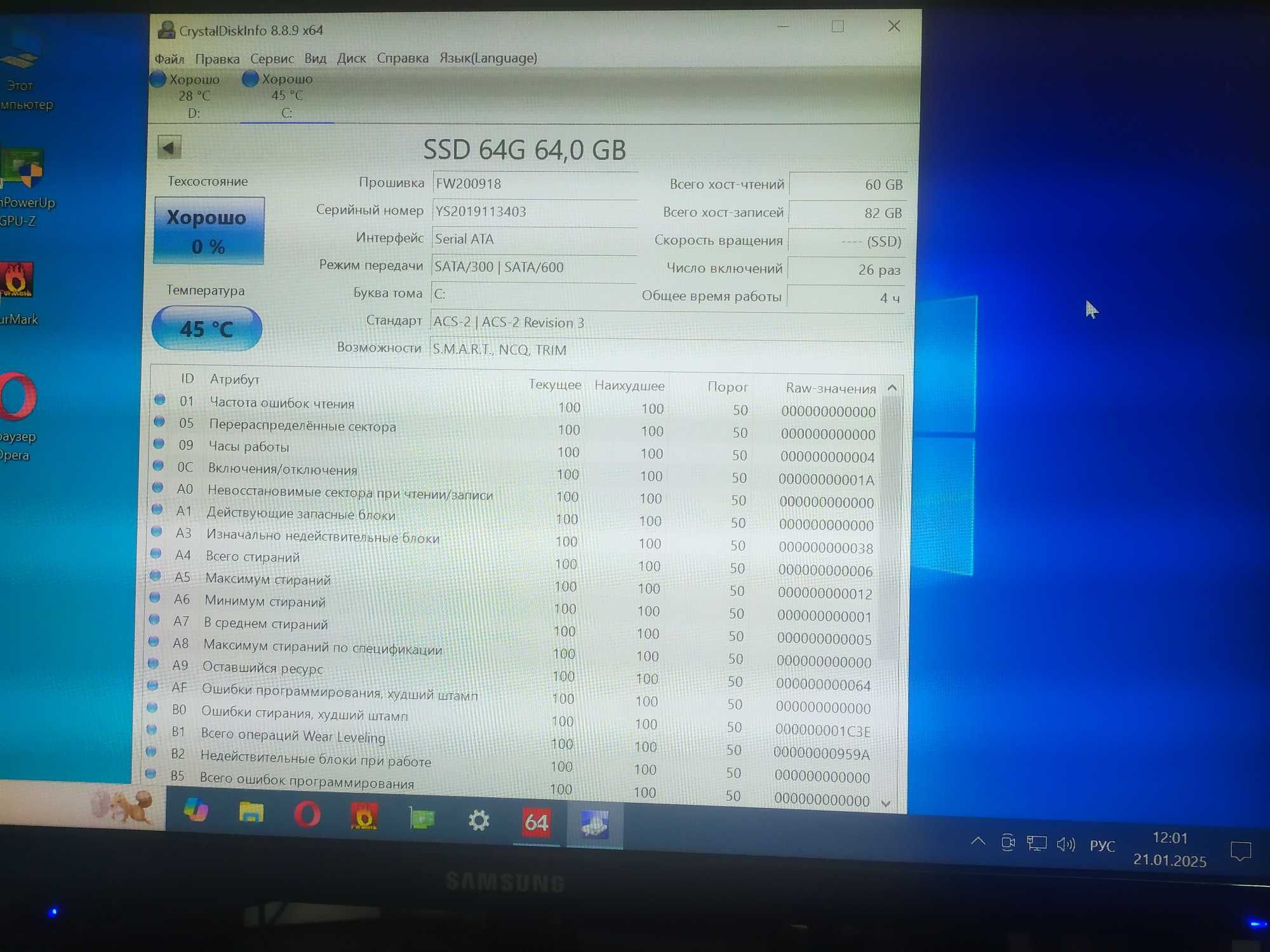Open the FurMark taskbar icon

tap(364, 816)
